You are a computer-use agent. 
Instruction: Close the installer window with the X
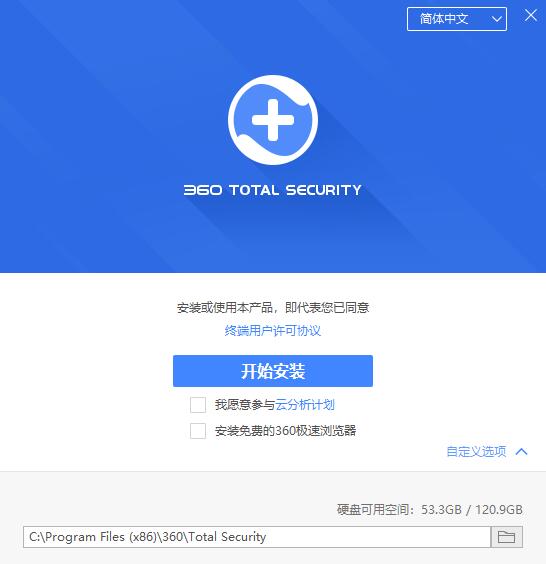pos(531,15)
